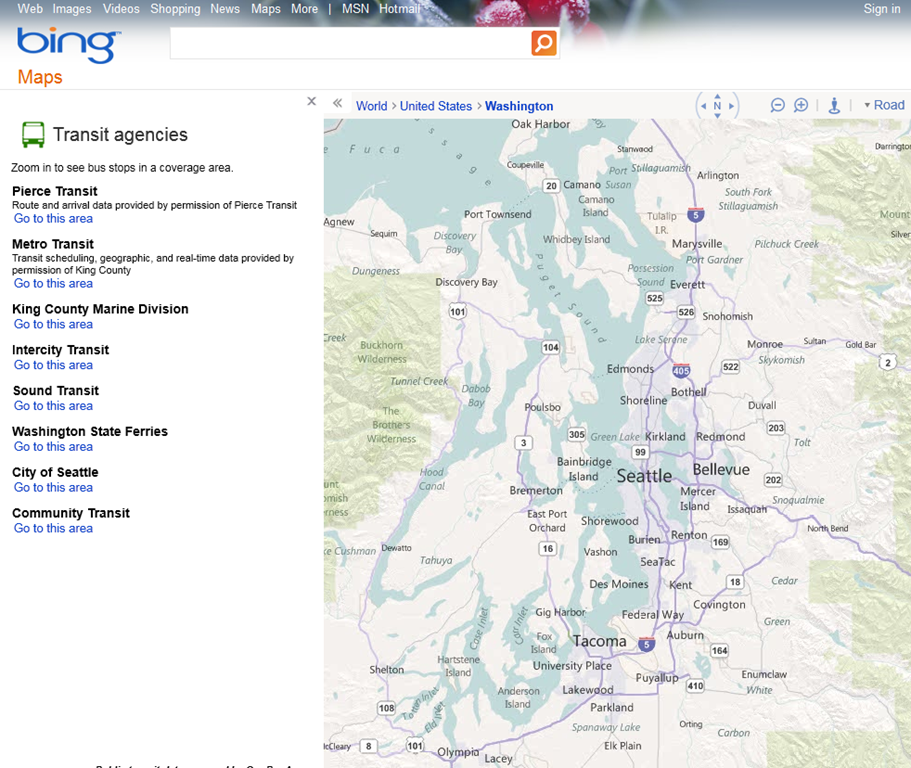Click the Bing logo

(x=69, y=45)
